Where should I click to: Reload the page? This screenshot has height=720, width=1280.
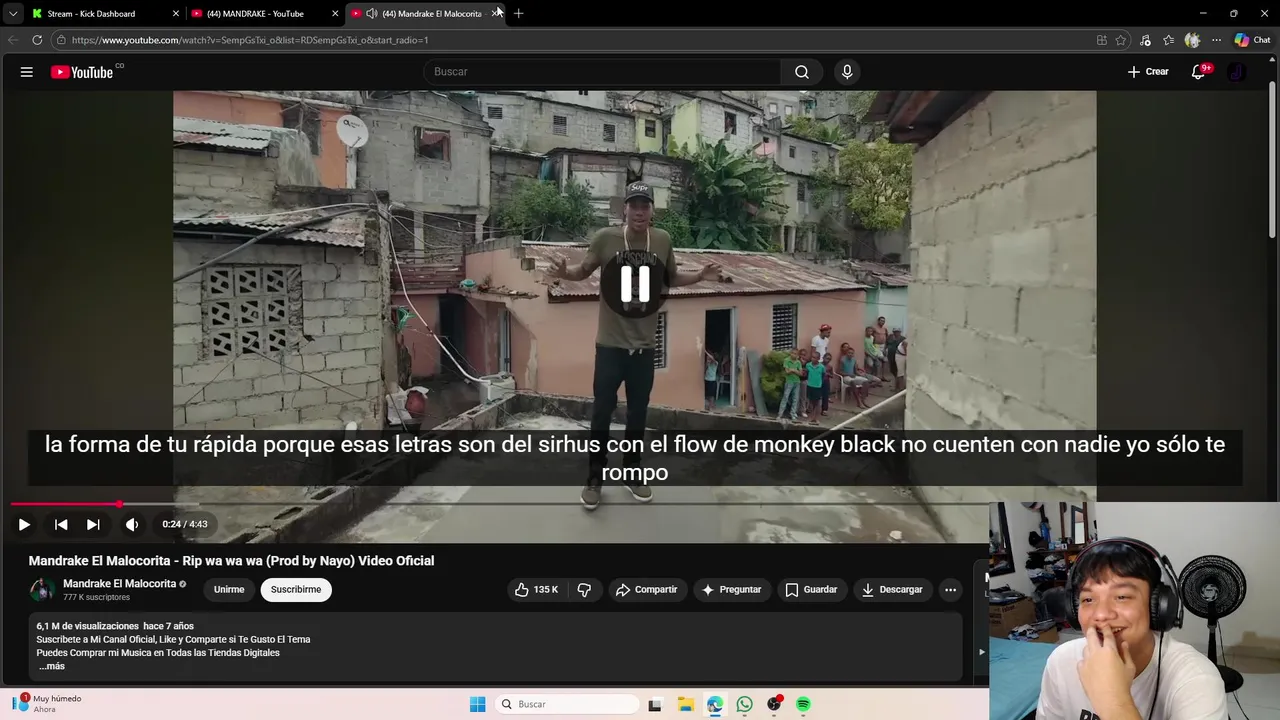[37, 40]
